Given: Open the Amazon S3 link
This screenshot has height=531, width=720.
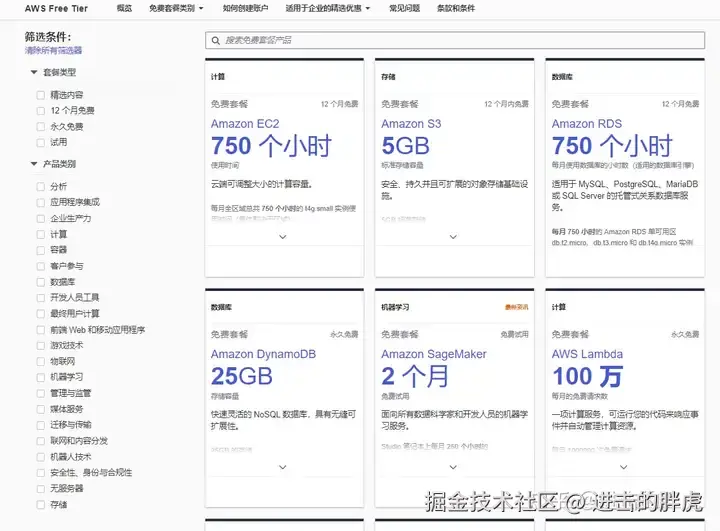Looking at the screenshot, I should 411,124.
